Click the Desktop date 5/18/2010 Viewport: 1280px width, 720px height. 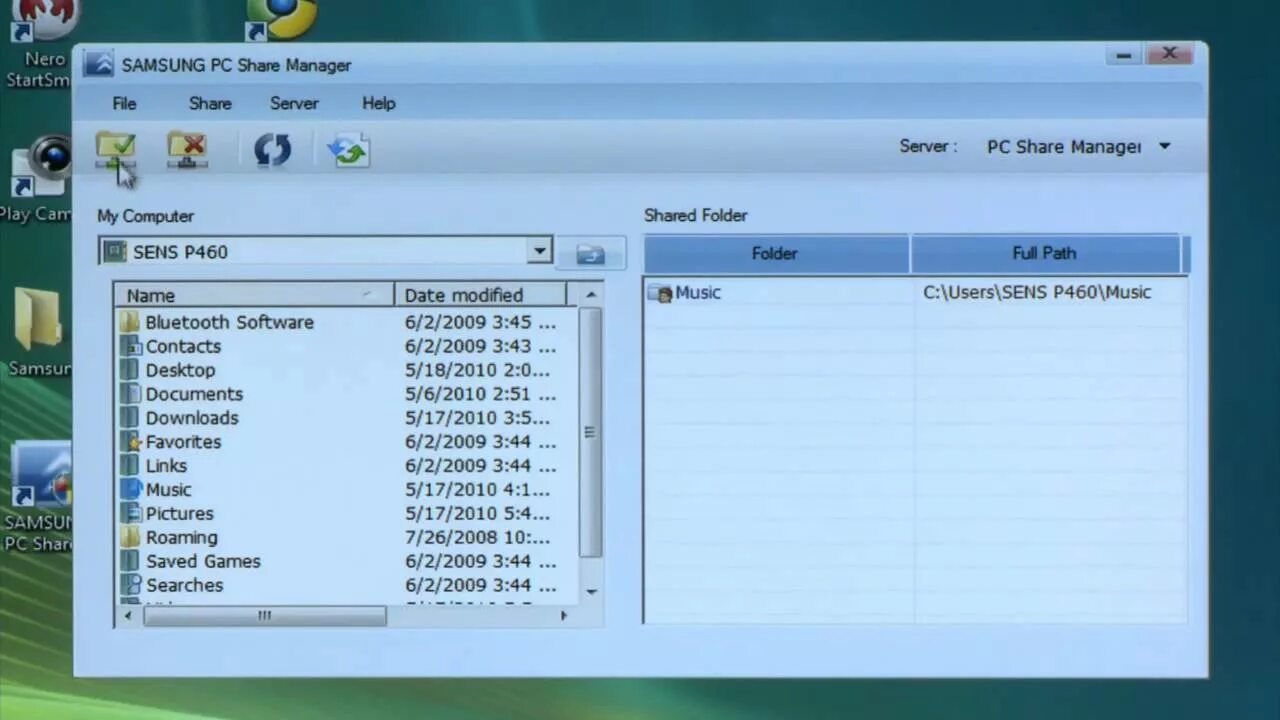tap(477, 370)
